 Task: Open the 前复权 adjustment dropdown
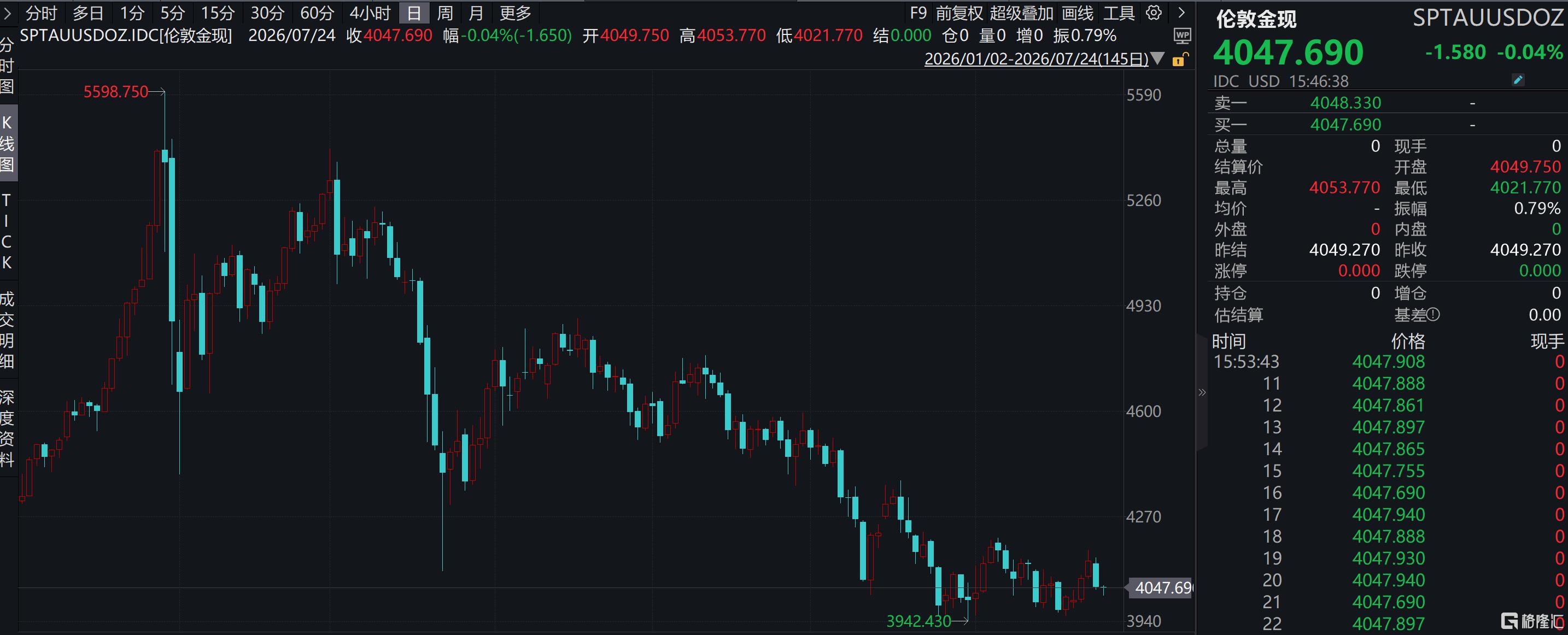[959, 13]
